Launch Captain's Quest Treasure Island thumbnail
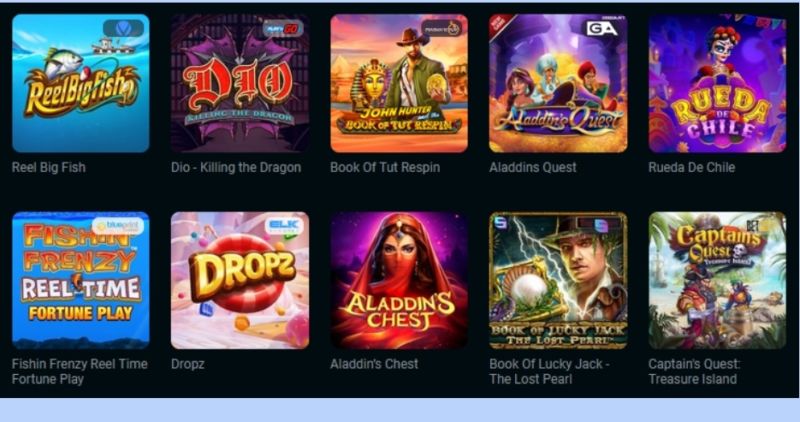Image resolution: width=800 pixels, height=422 pixels. [717, 281]
